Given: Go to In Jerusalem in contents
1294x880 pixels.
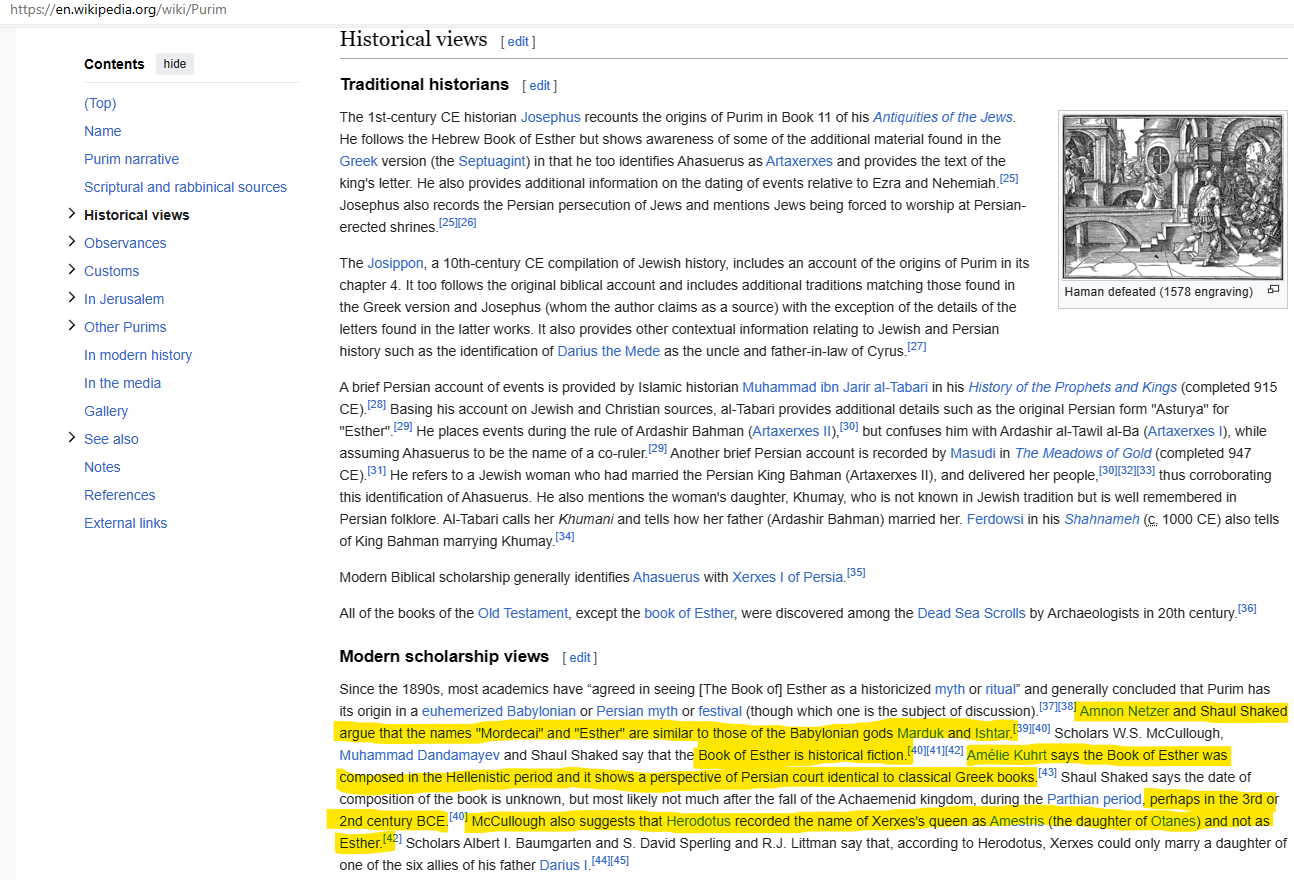Looking at the screenshot, I should pyautogui.click(x=124, y=299).
